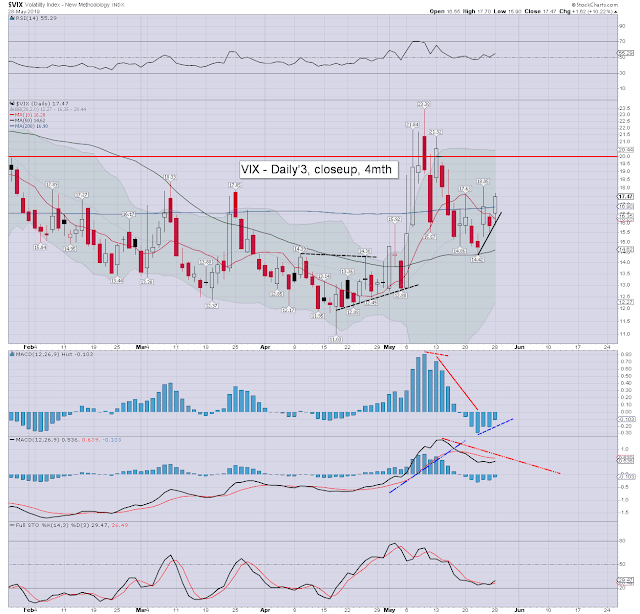640x614 pixels.
Task: Click the RSI 90 level axis label
Action: click(x=622, y=26)
